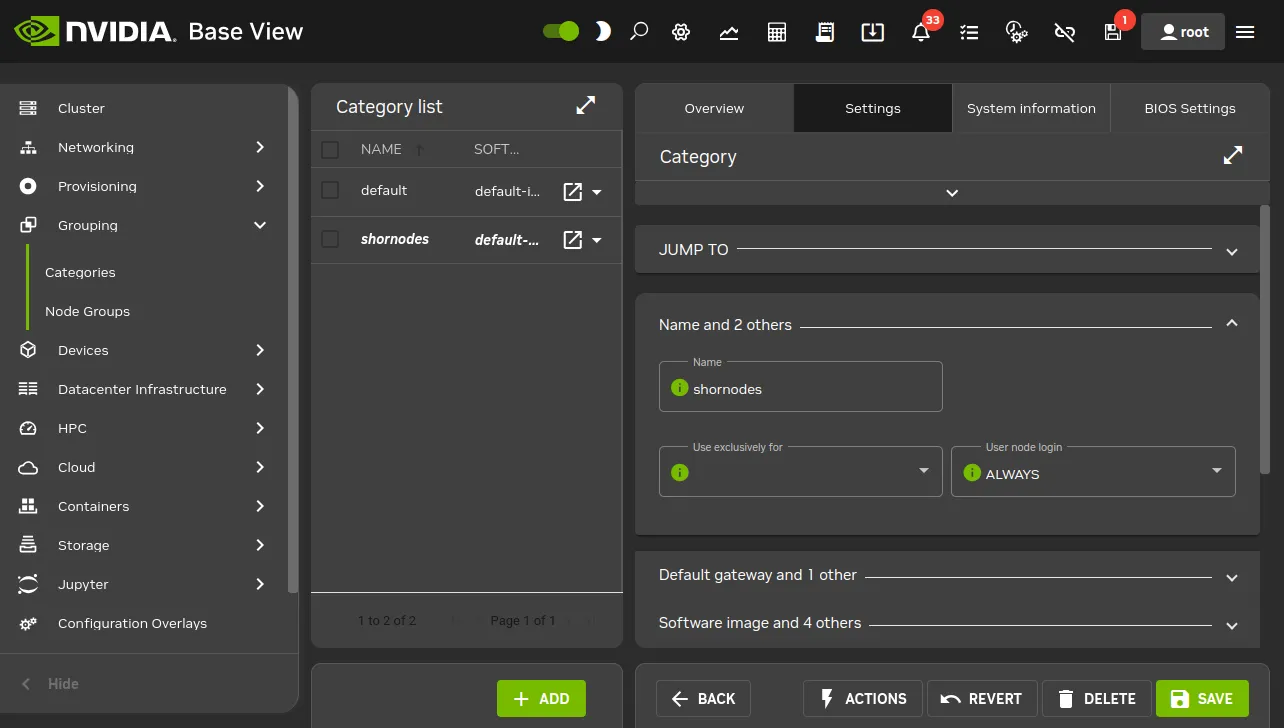This screenshot has height=728, width=1284.
Task: Expand the Category settings panel fullscreen
Action: pos(1233,155)
